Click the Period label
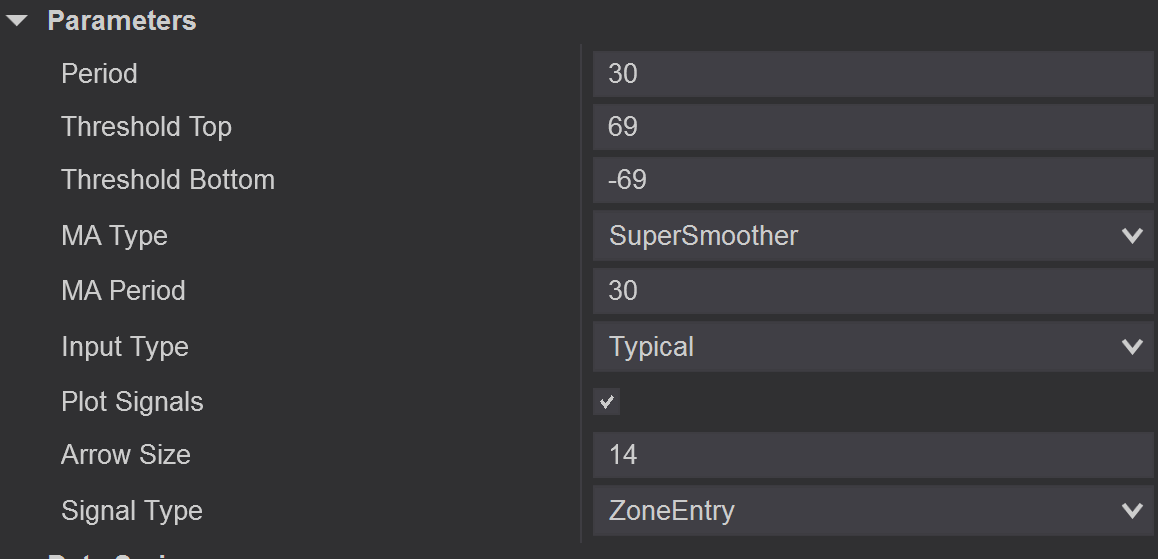 pyautogui.click(x=99, y=74)
